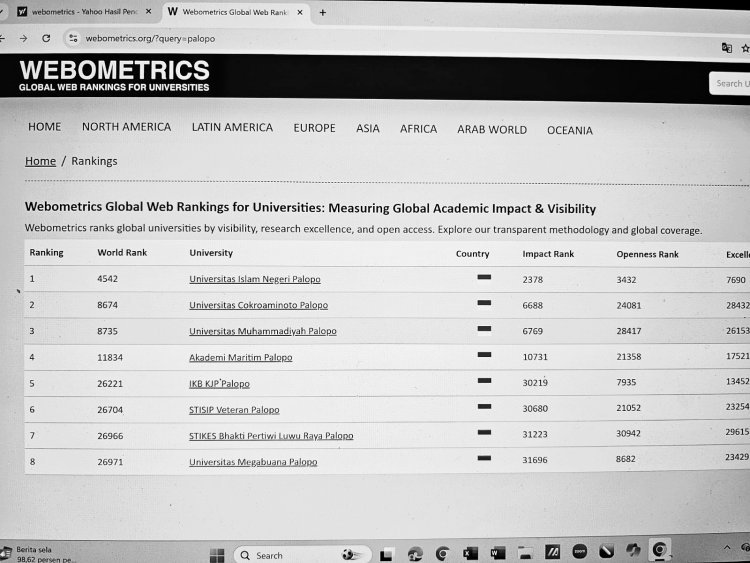Click the Search Universities input field
This screenshot has width=750, height=563.
[x=729, y=83]
